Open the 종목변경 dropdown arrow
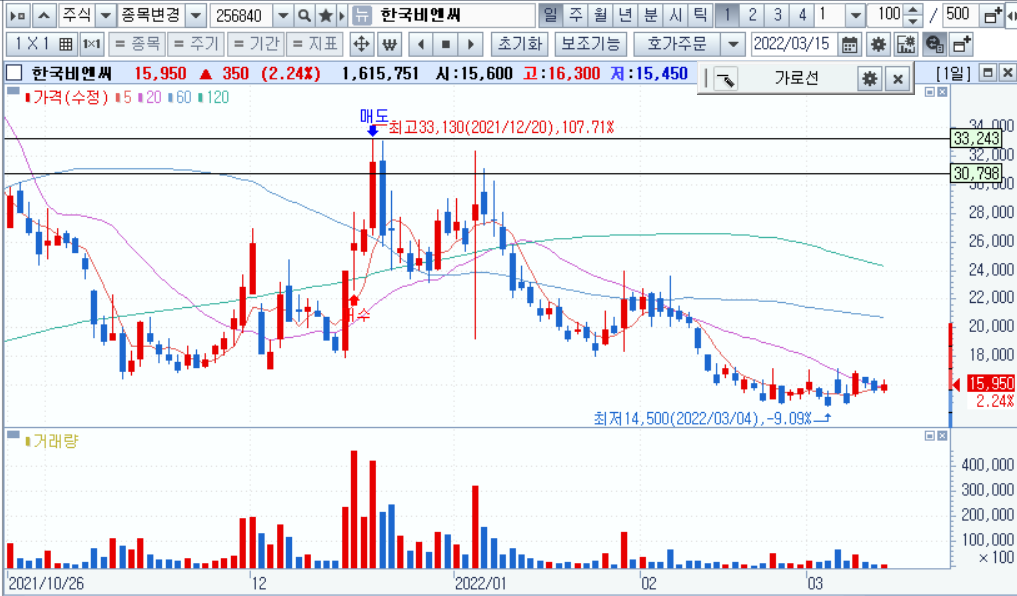Screen dimensions: 1017x596 click(x=195, y=15)
